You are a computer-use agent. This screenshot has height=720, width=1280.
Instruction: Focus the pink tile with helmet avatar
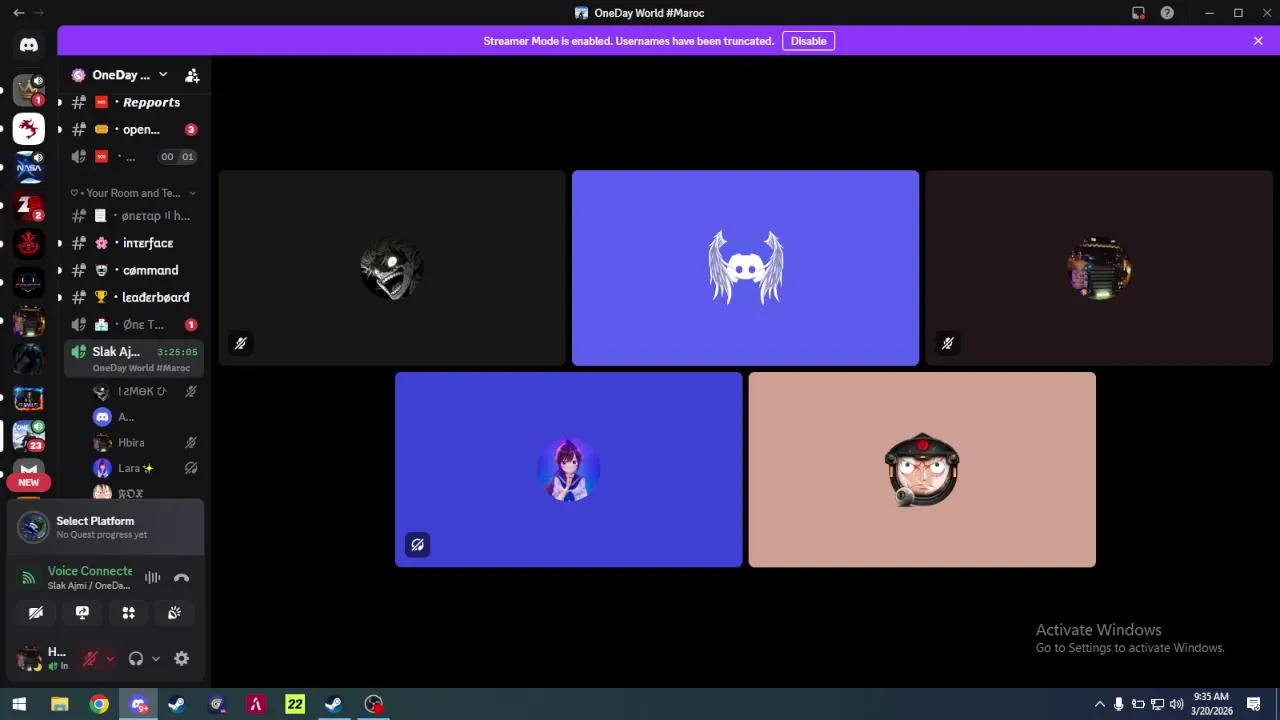(x=922, y=470)
